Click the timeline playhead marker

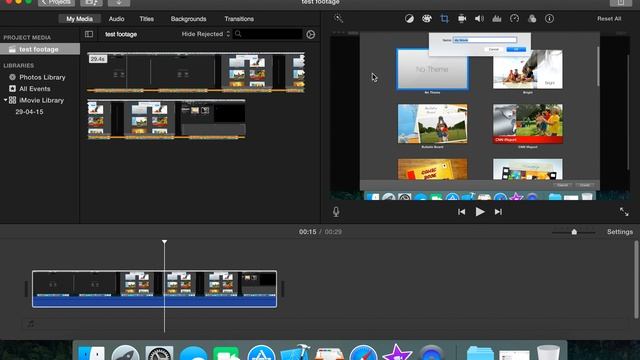pos(164,242)
